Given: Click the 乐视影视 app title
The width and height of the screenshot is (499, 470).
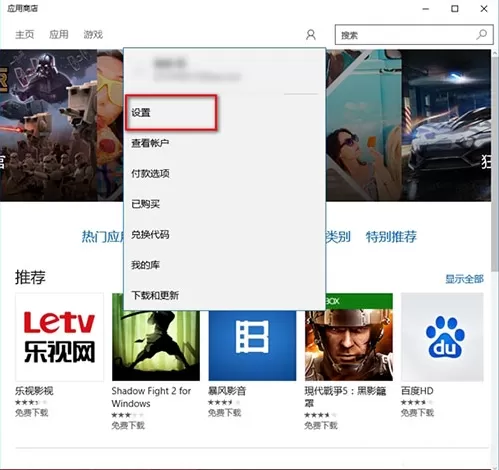Looking at the screenshot, I should [x=34, y=390].
